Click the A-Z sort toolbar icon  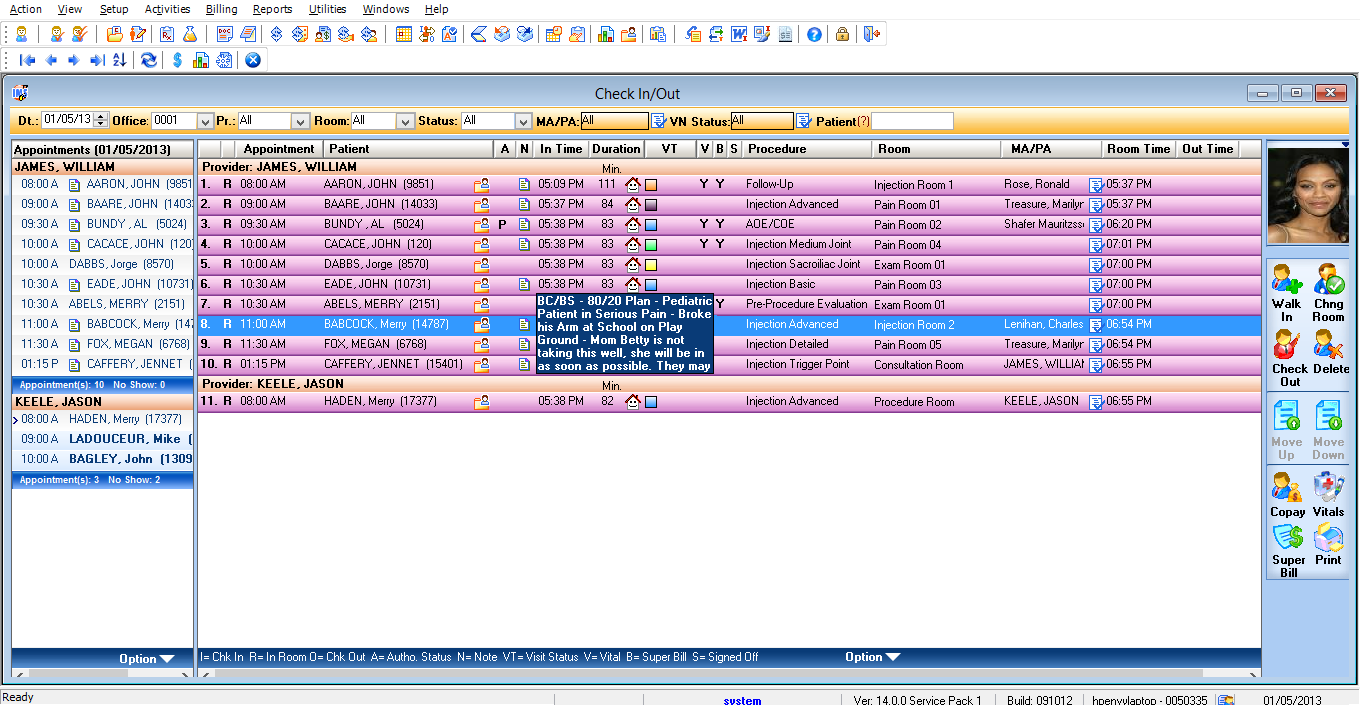tap(119, 60)
